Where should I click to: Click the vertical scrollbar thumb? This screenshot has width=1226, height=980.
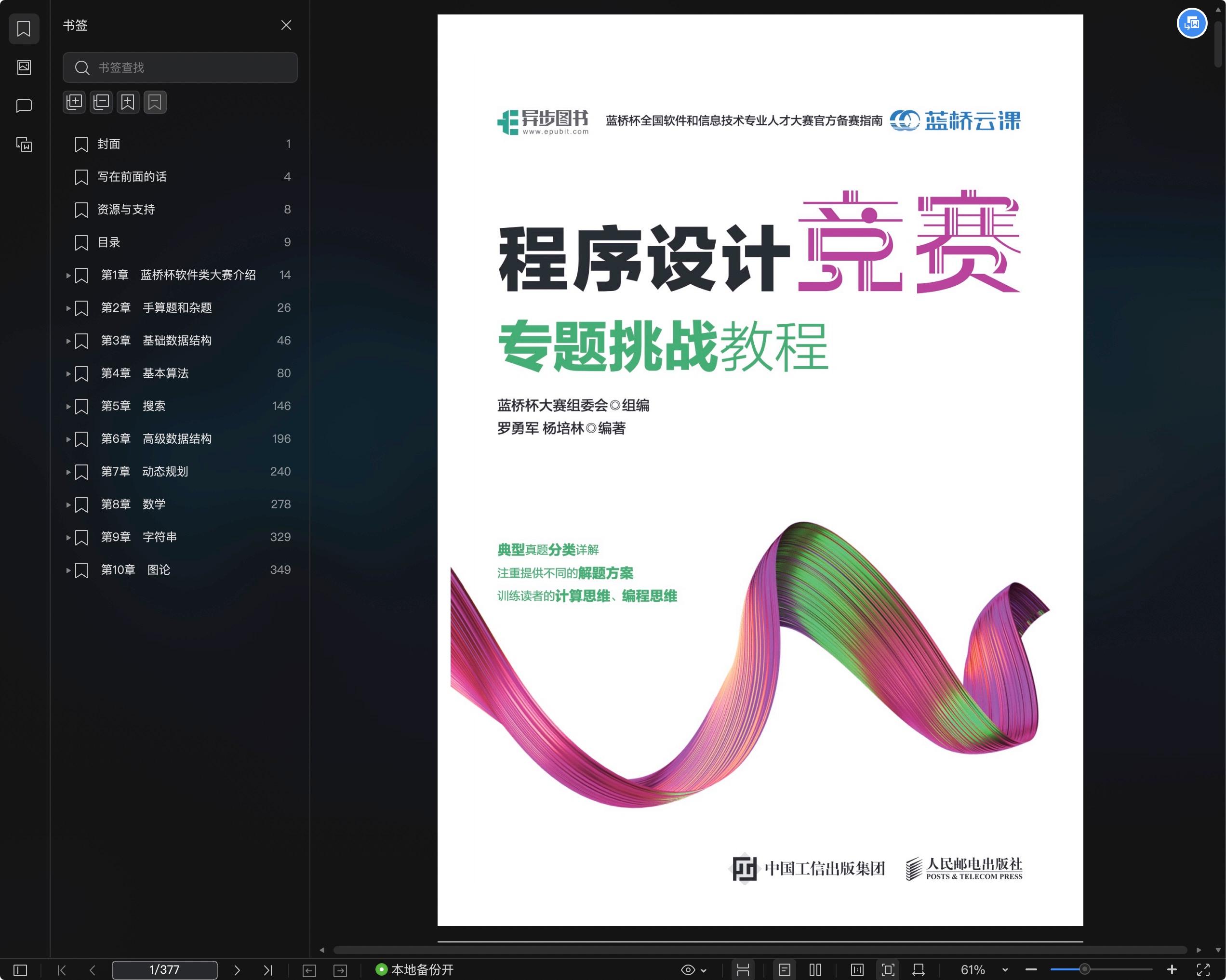click(1218, 45)
